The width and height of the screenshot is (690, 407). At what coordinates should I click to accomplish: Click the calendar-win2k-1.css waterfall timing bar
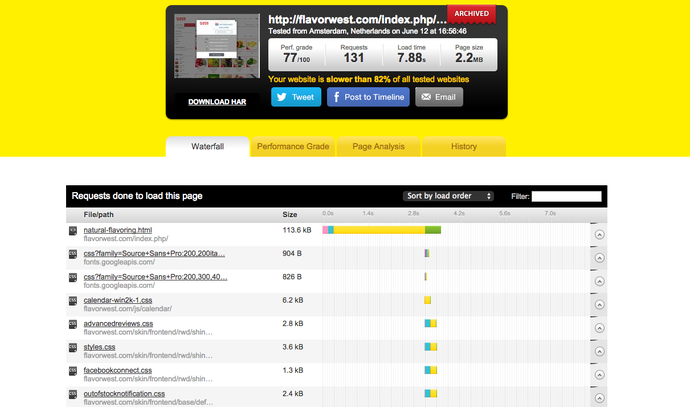coord(427,300)
